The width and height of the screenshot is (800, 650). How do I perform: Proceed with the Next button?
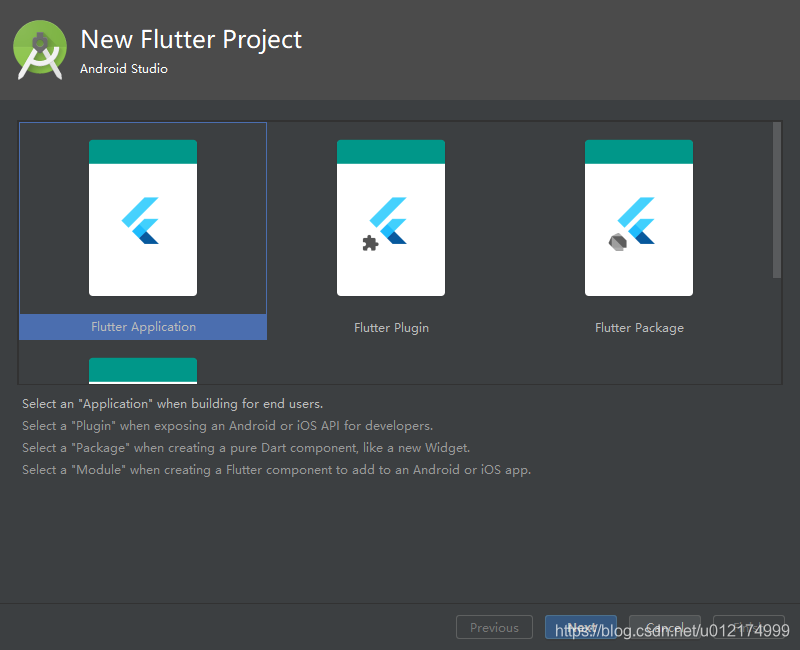pos(581,627)
